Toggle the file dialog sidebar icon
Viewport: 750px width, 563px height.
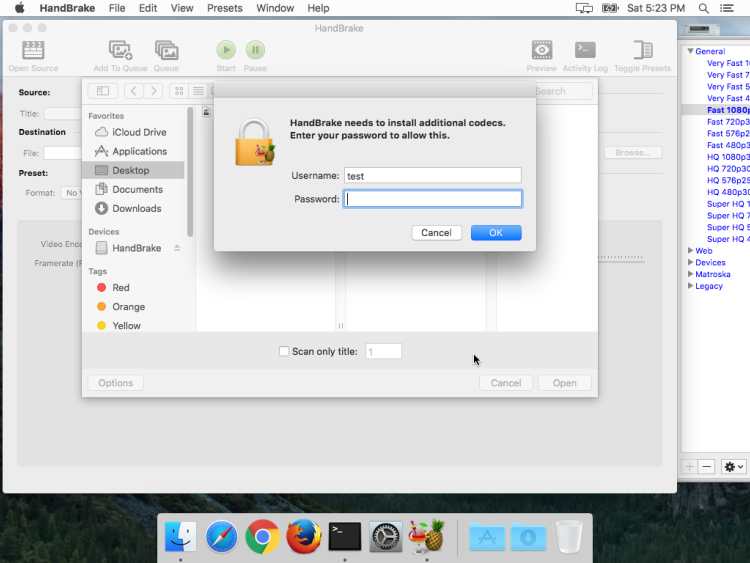pos(103,91)
